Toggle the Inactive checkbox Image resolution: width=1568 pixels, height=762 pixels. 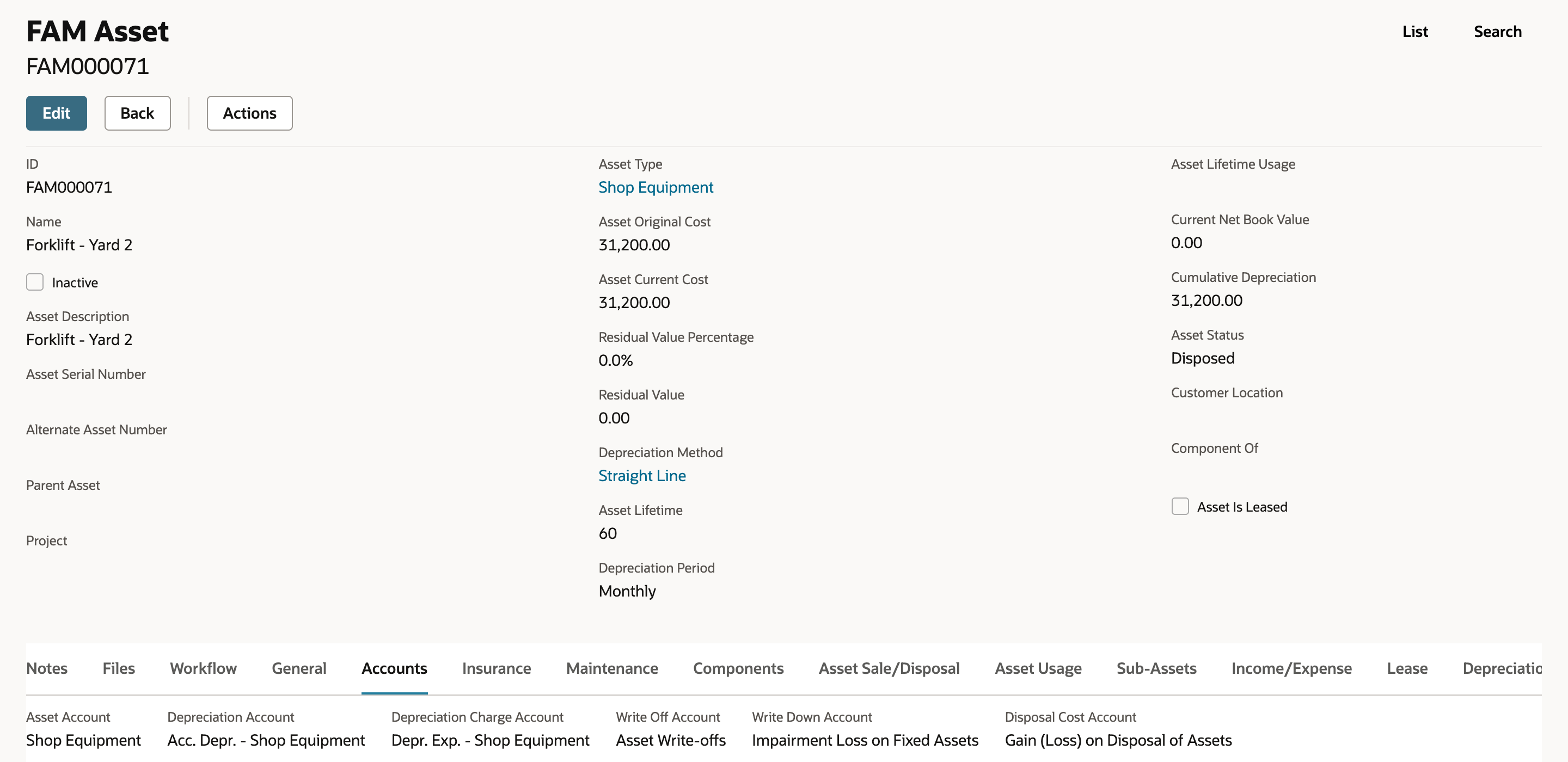[x=35, y=282]
